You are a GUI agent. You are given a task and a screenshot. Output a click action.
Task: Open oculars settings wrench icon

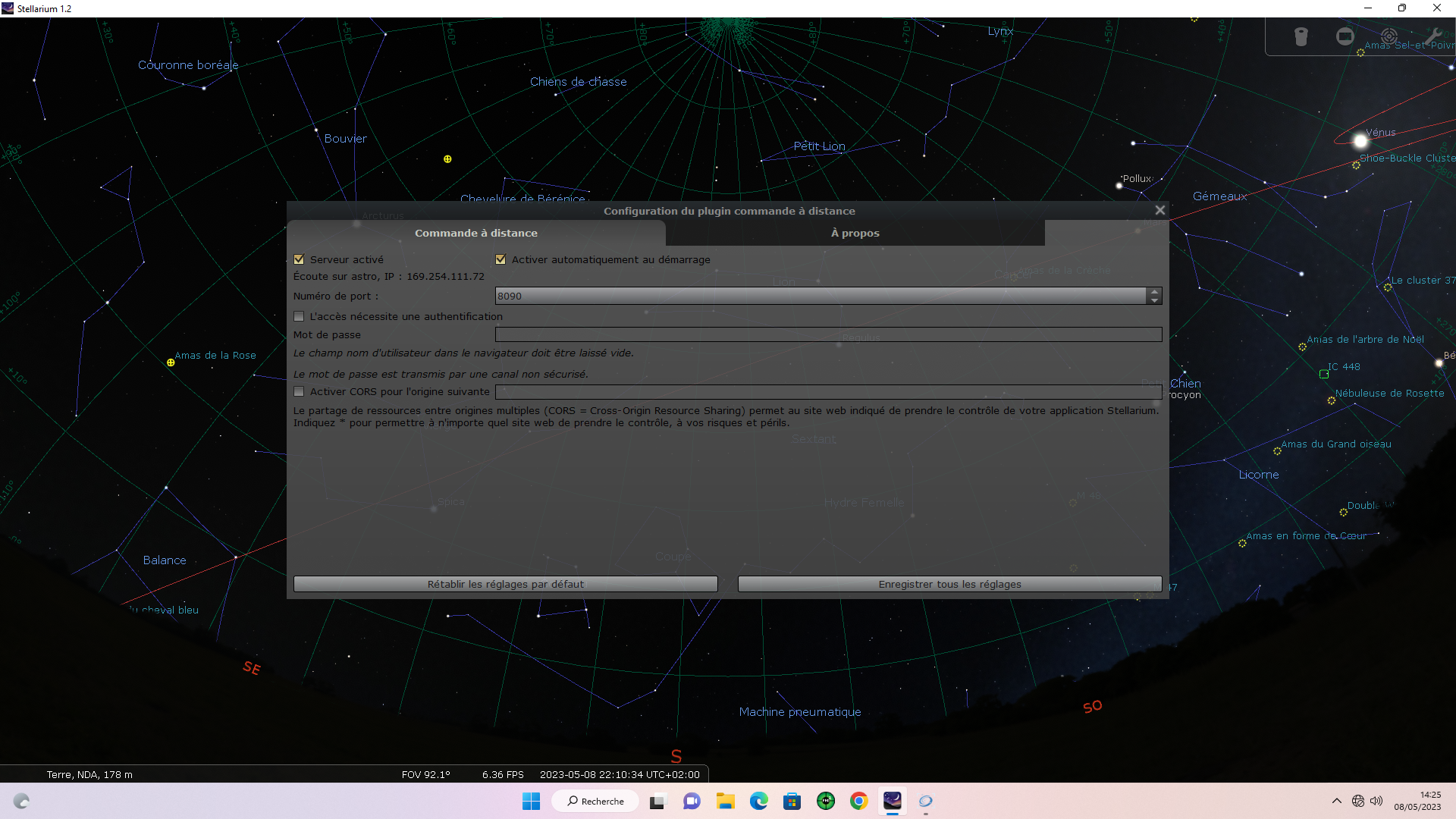click(x=1432, y=36)
